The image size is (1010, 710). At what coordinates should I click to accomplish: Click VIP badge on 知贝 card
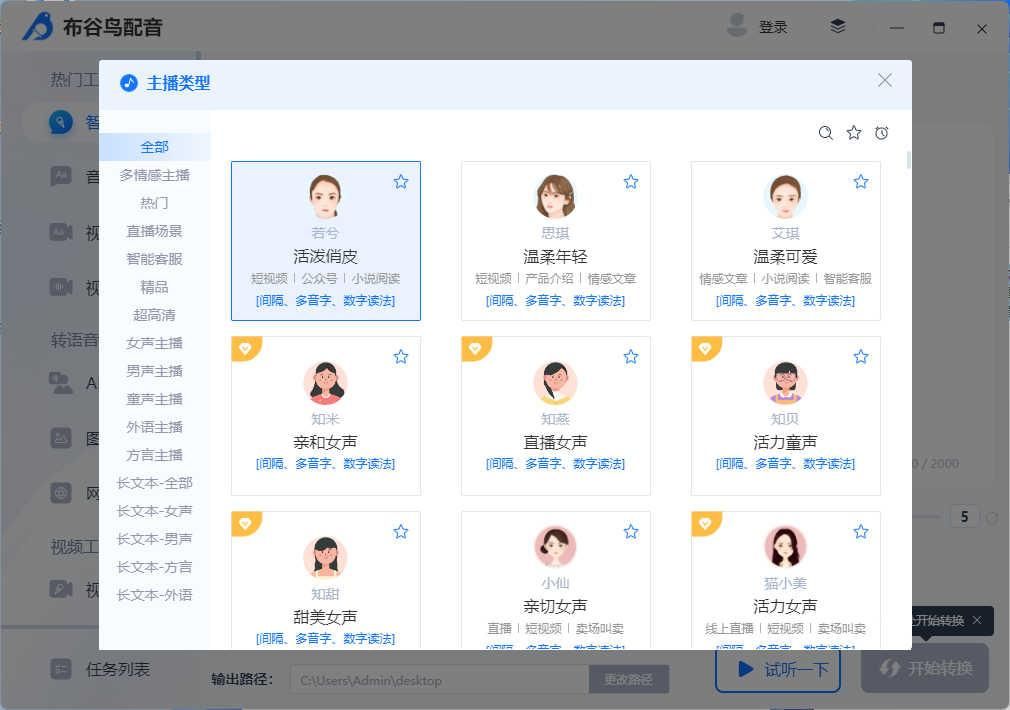click(705, 349)
